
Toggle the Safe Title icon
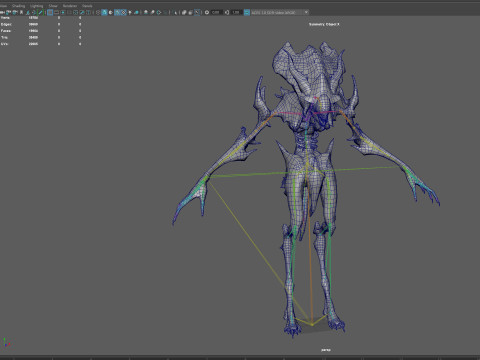[88, 12]
